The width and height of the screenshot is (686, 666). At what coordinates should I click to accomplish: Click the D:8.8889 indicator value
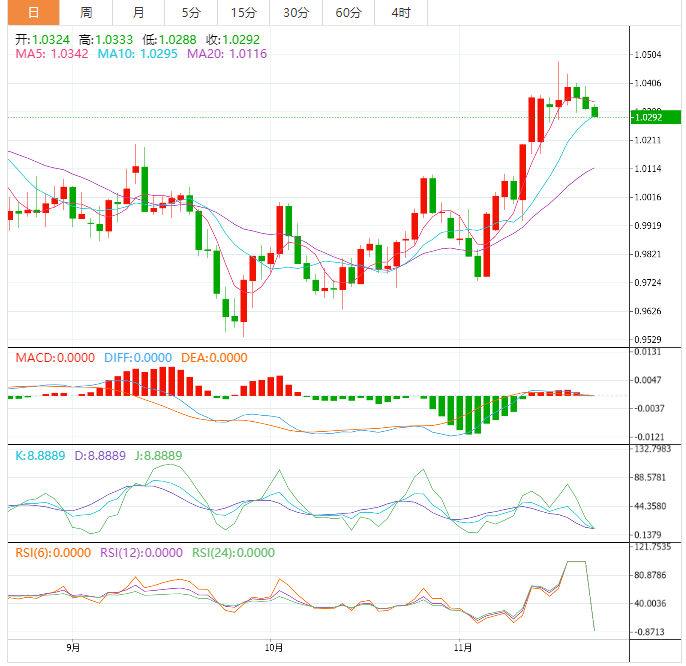click(x=100, y=456)
